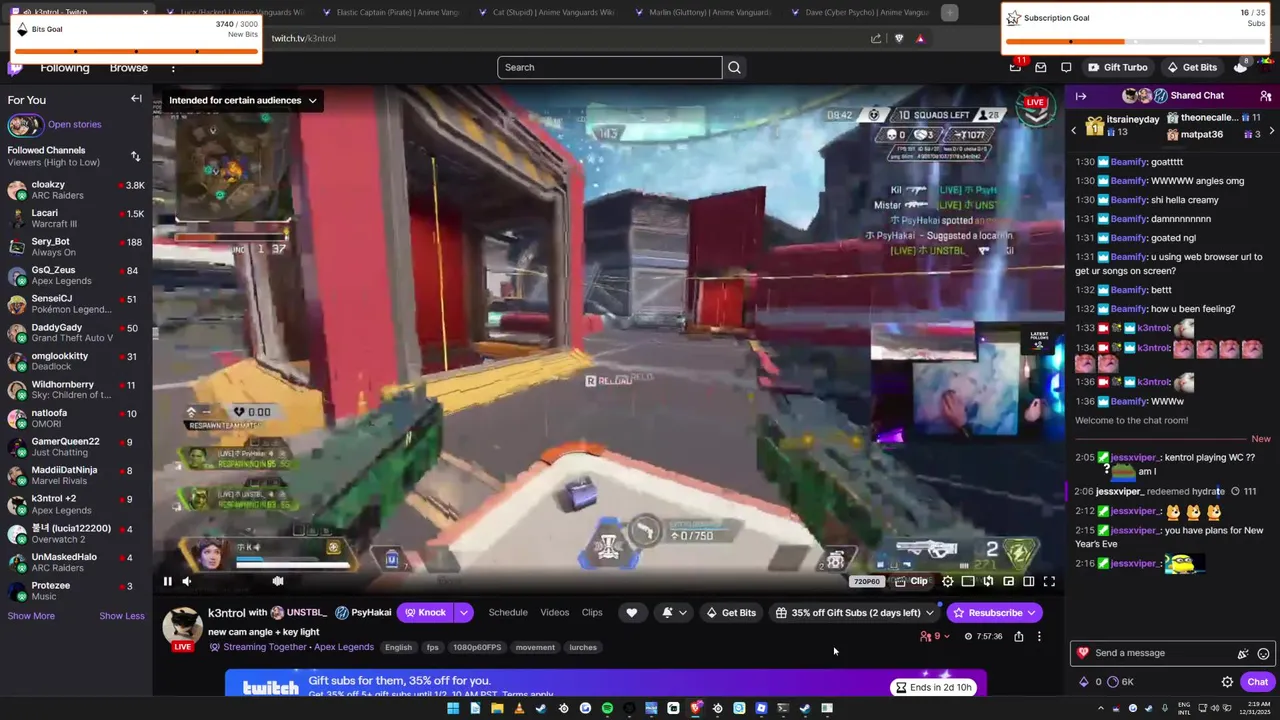Open channel points balance 6K
Screen dimensions: 1280x720
[x=1121, y=682]
